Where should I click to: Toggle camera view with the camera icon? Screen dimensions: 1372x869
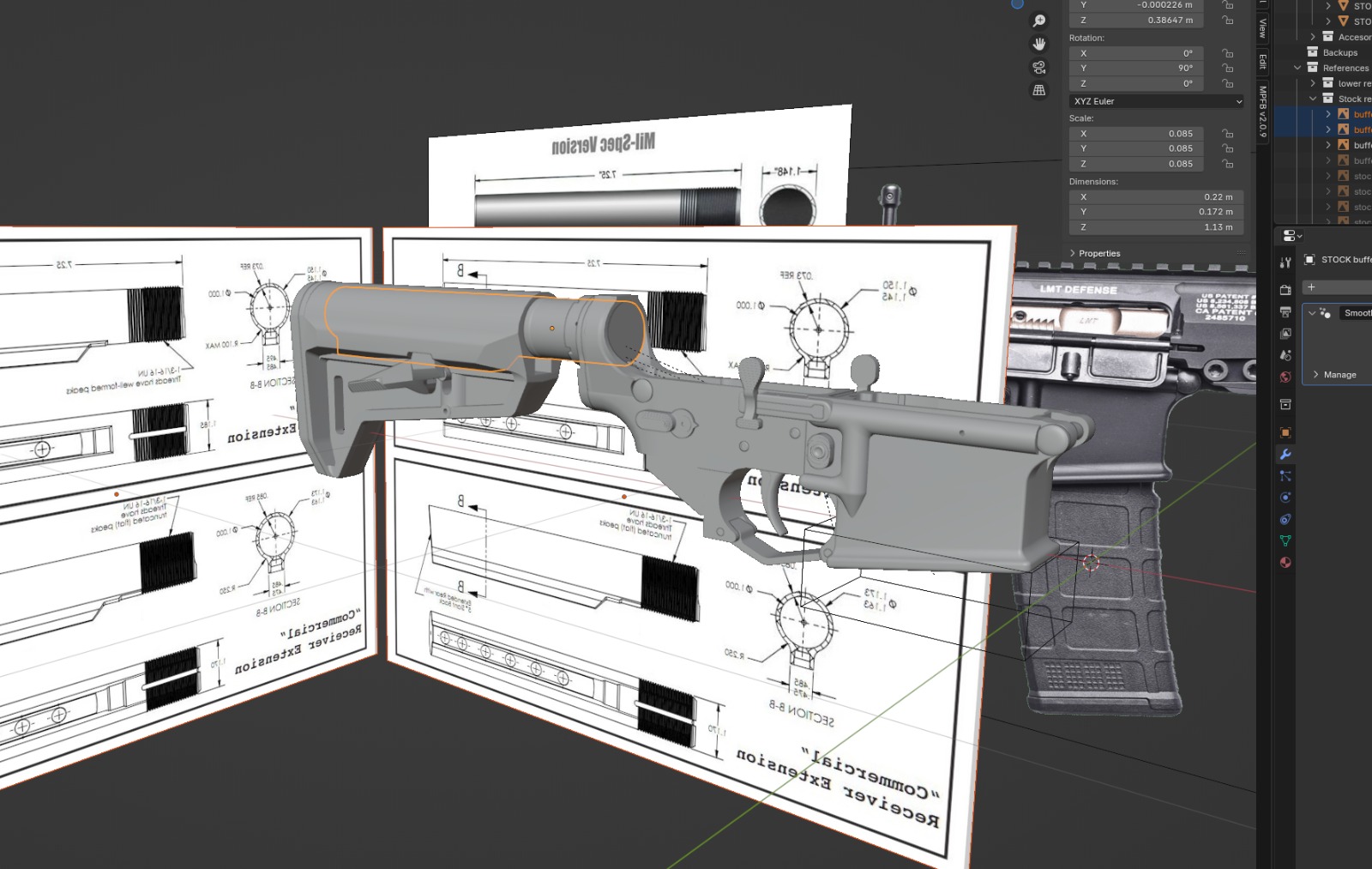coord(1039,67)
